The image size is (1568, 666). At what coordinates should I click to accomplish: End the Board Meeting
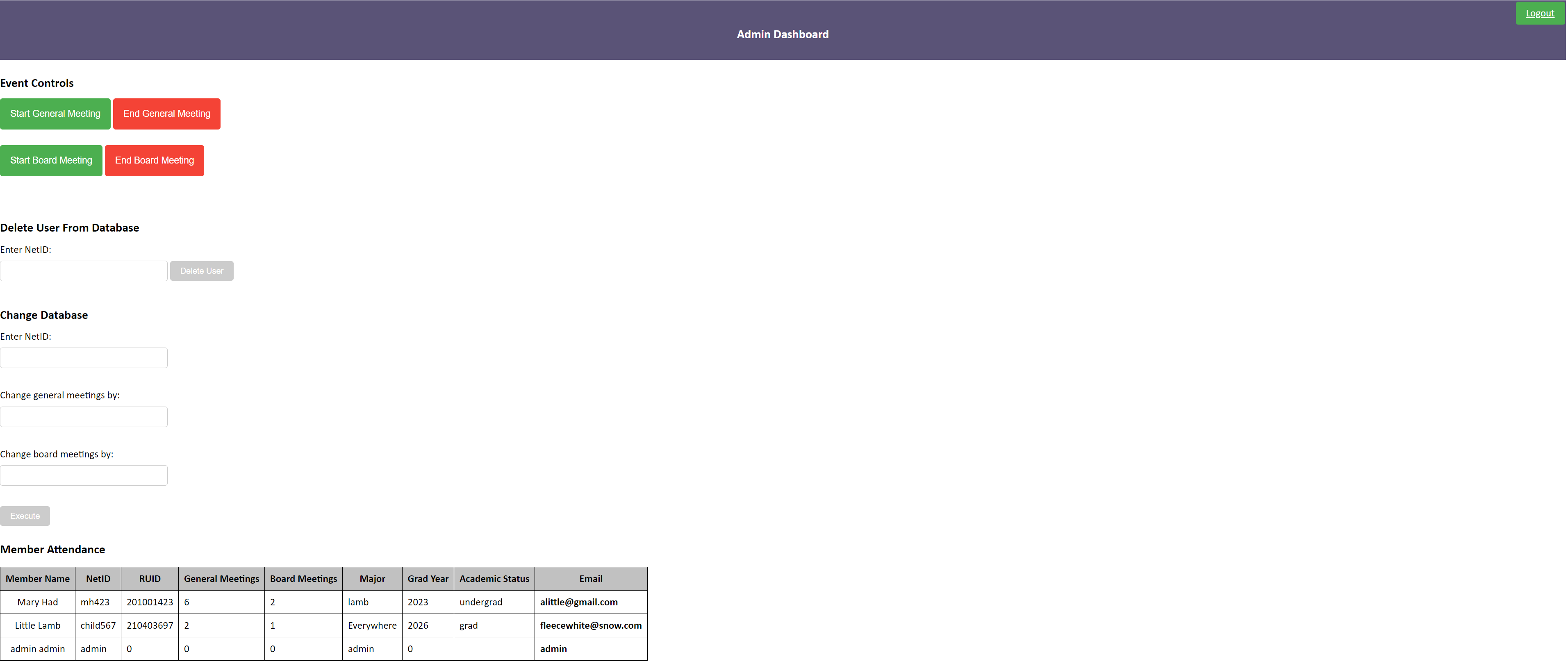point(154,161)
